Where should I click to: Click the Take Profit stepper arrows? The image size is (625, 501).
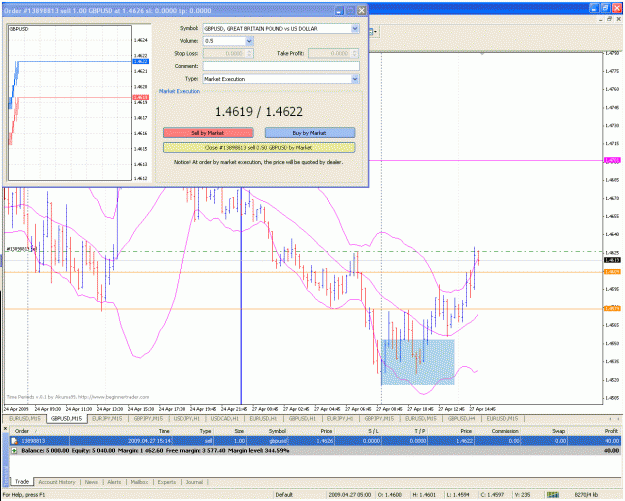(x=355, y=53)
